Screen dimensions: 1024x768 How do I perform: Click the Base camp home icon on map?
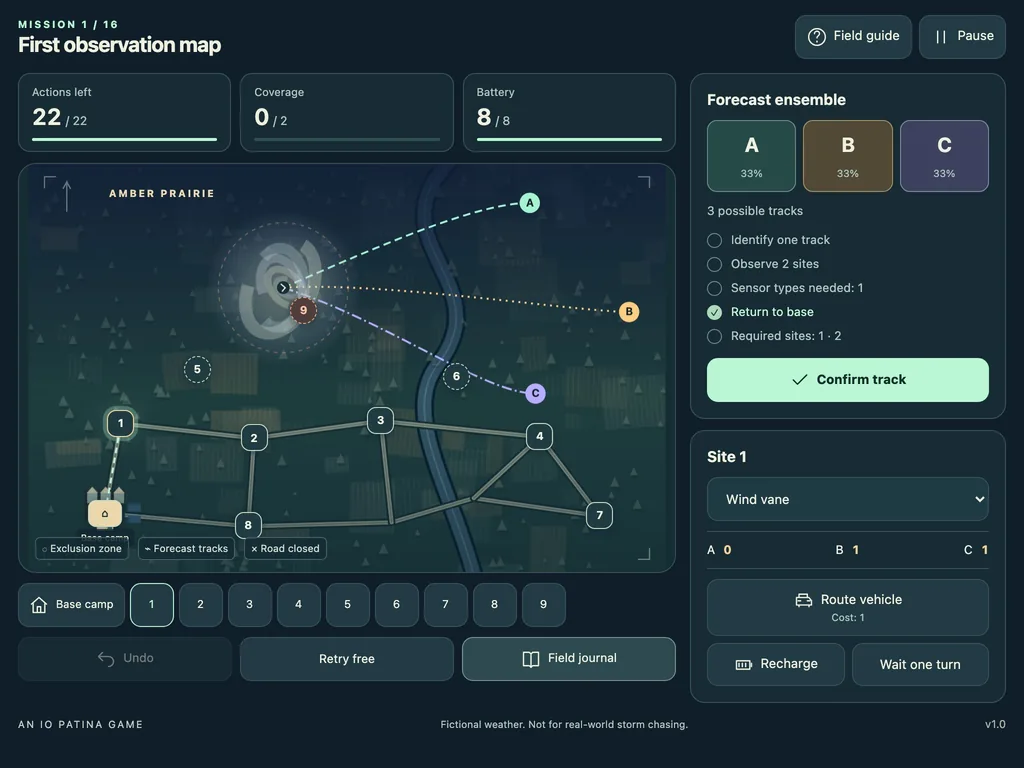click(104, 513)
